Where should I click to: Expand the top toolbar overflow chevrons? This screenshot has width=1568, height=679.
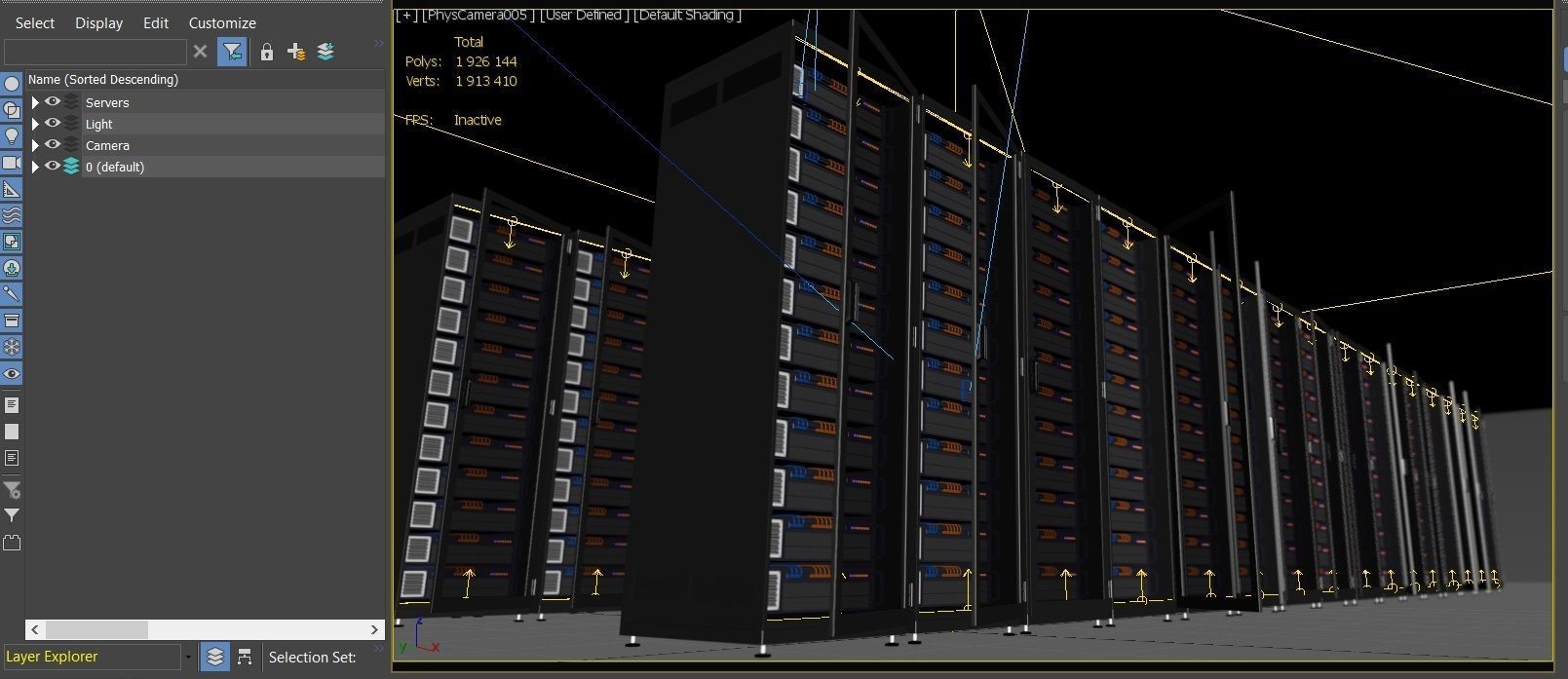click(x=378, y=44)
